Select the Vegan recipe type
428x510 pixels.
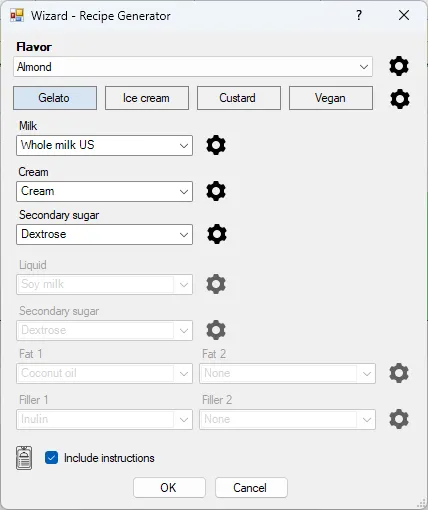(331, 98)
